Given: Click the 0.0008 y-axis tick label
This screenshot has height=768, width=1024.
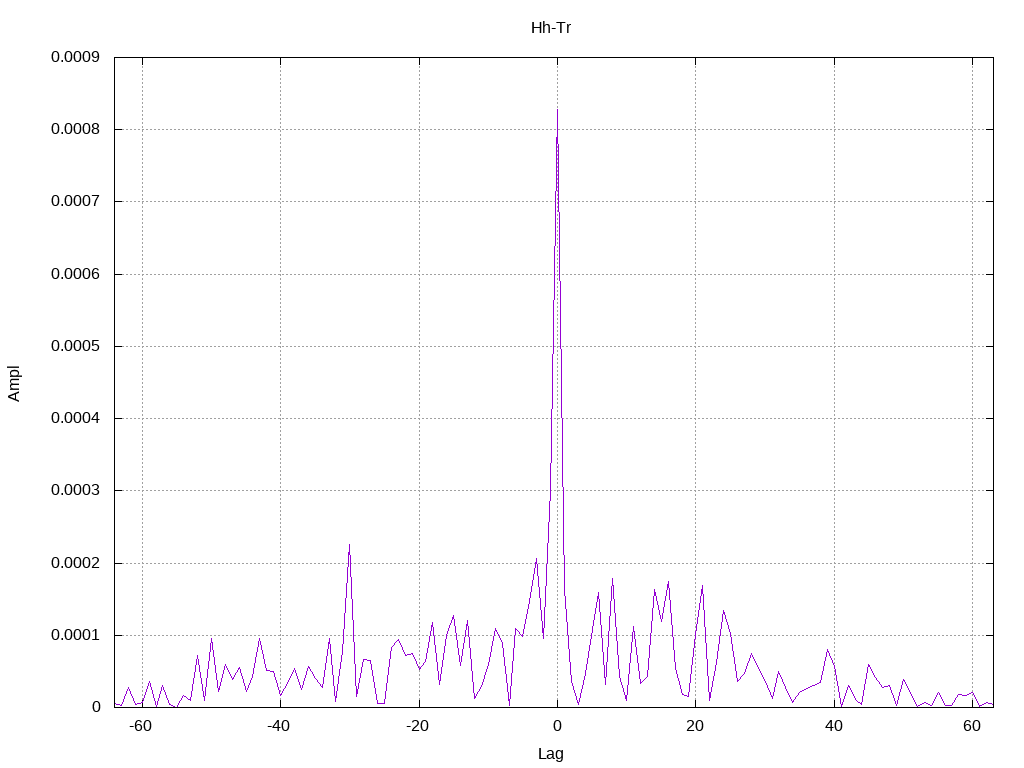Looking at the screenshot, I should tap(76, 129).
